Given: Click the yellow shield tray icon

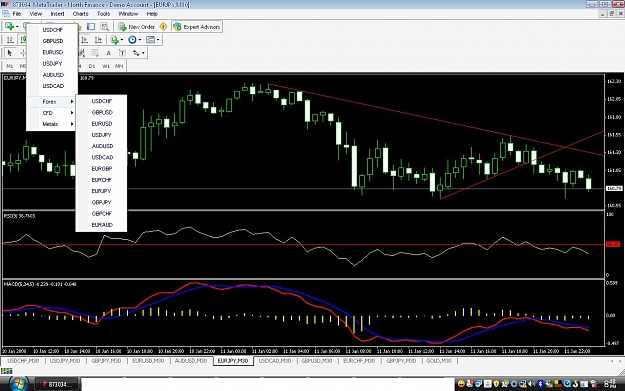Looking at the screenshot, I should click(x=496, y=384).
